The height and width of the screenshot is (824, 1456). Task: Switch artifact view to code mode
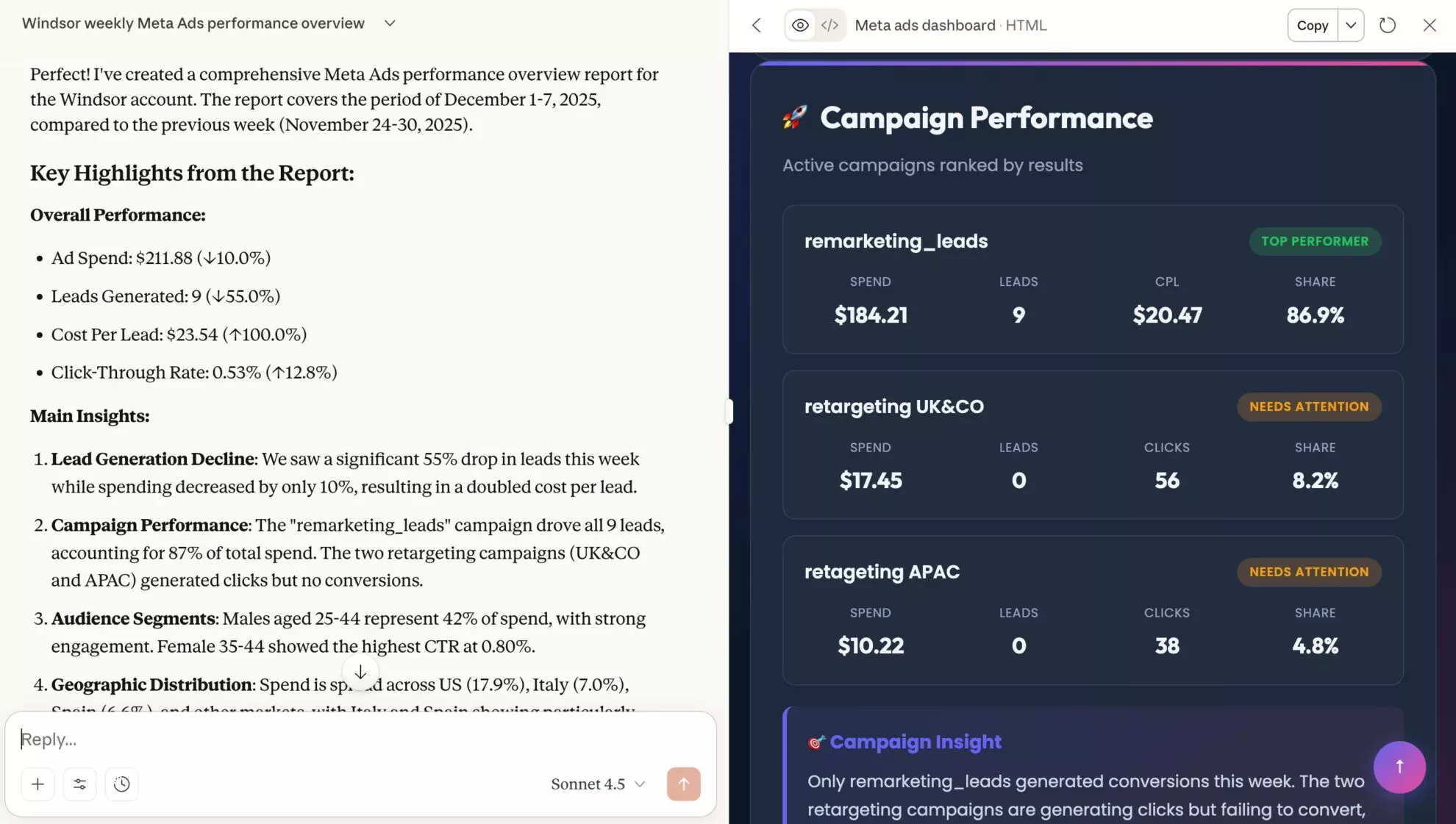829,25
